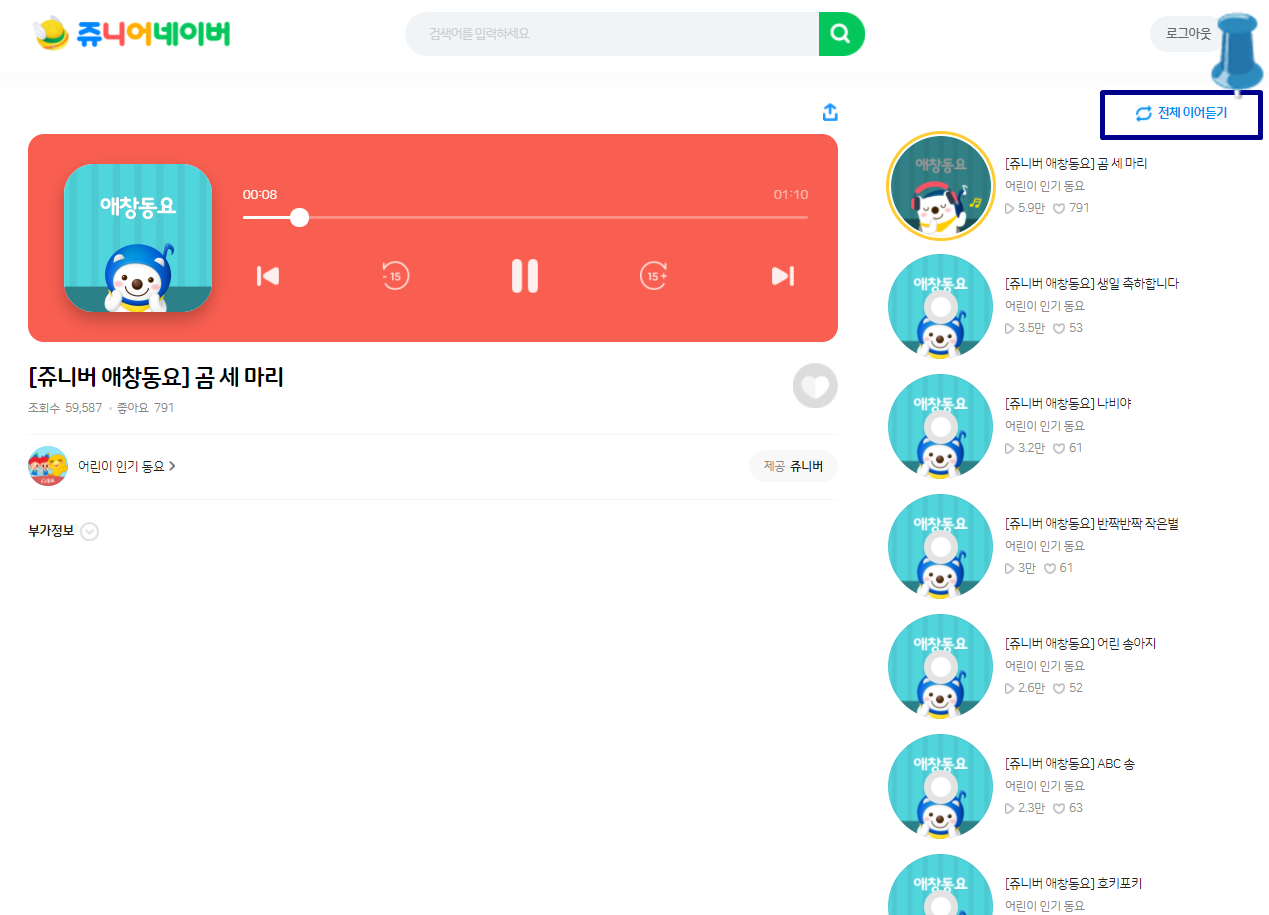Open playlist title 곰 세 마리
Image resolution: width=1269 pixels, height=915 pixels.
(1076, 164)
